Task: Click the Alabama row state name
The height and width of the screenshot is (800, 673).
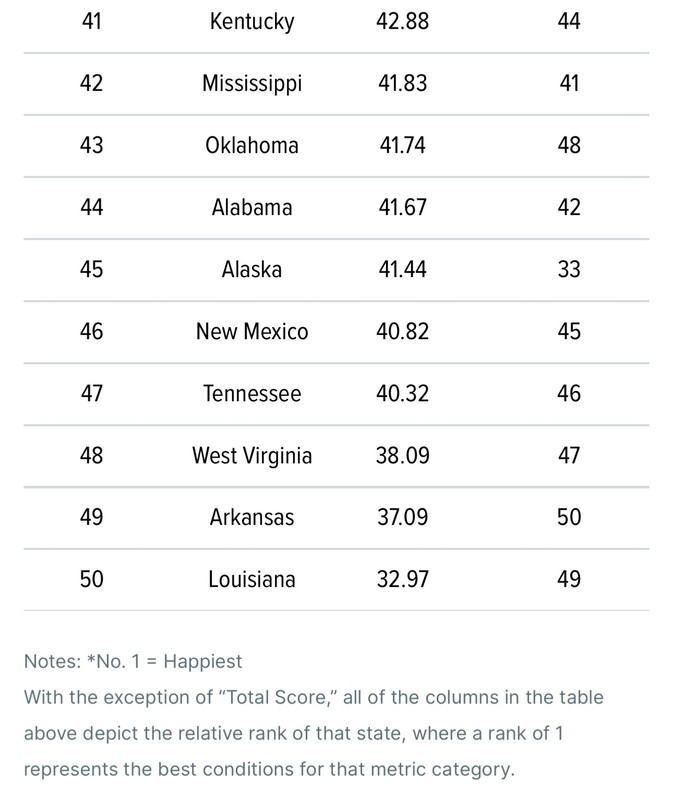Action: pyautogui.click(x=252, y=208)
